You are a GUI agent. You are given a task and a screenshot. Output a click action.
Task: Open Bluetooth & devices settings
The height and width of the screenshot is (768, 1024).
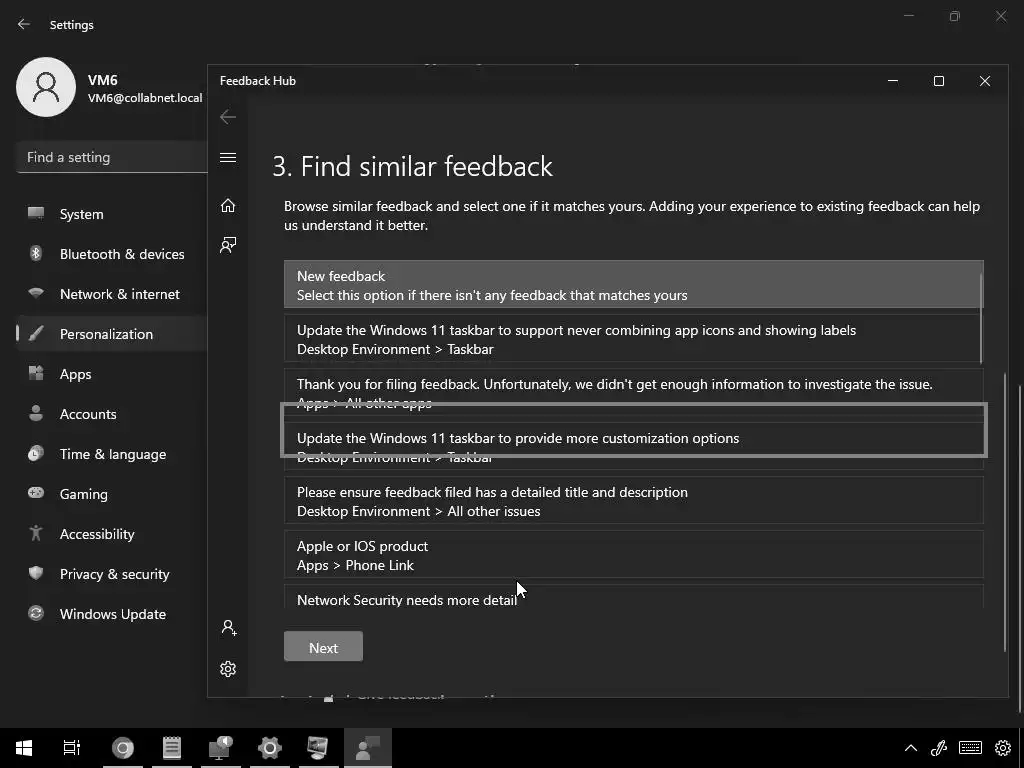(112, 254)
